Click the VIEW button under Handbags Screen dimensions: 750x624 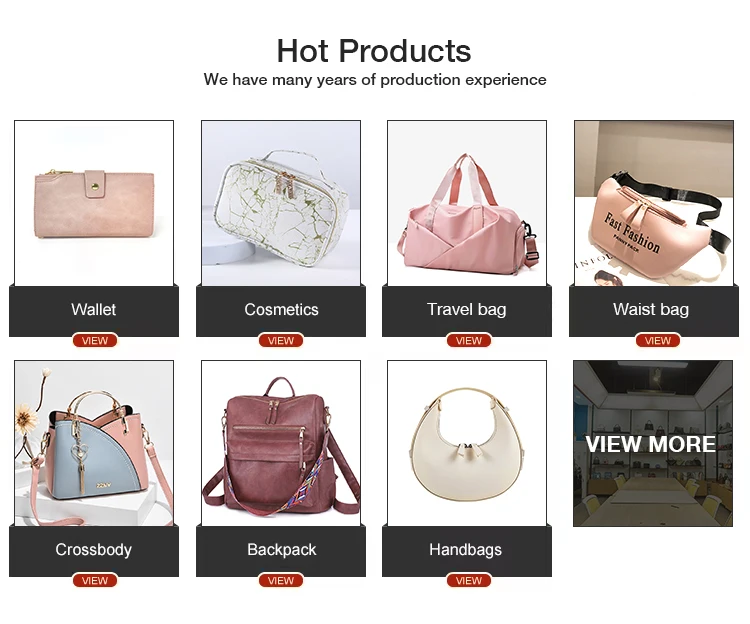468,580
